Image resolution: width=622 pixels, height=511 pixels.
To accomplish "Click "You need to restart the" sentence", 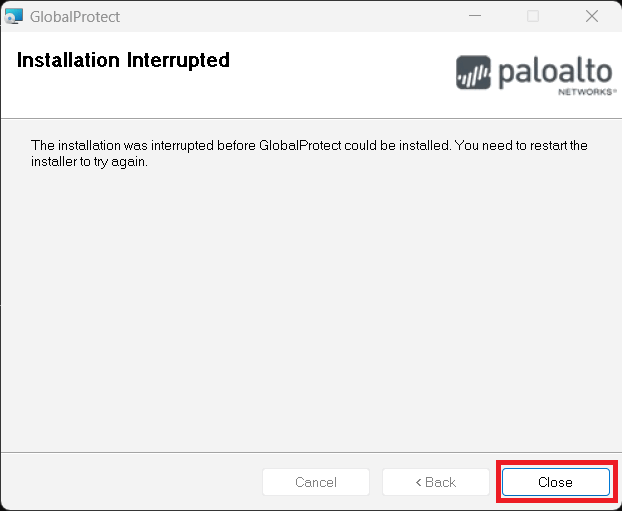I will click(521, 145).
